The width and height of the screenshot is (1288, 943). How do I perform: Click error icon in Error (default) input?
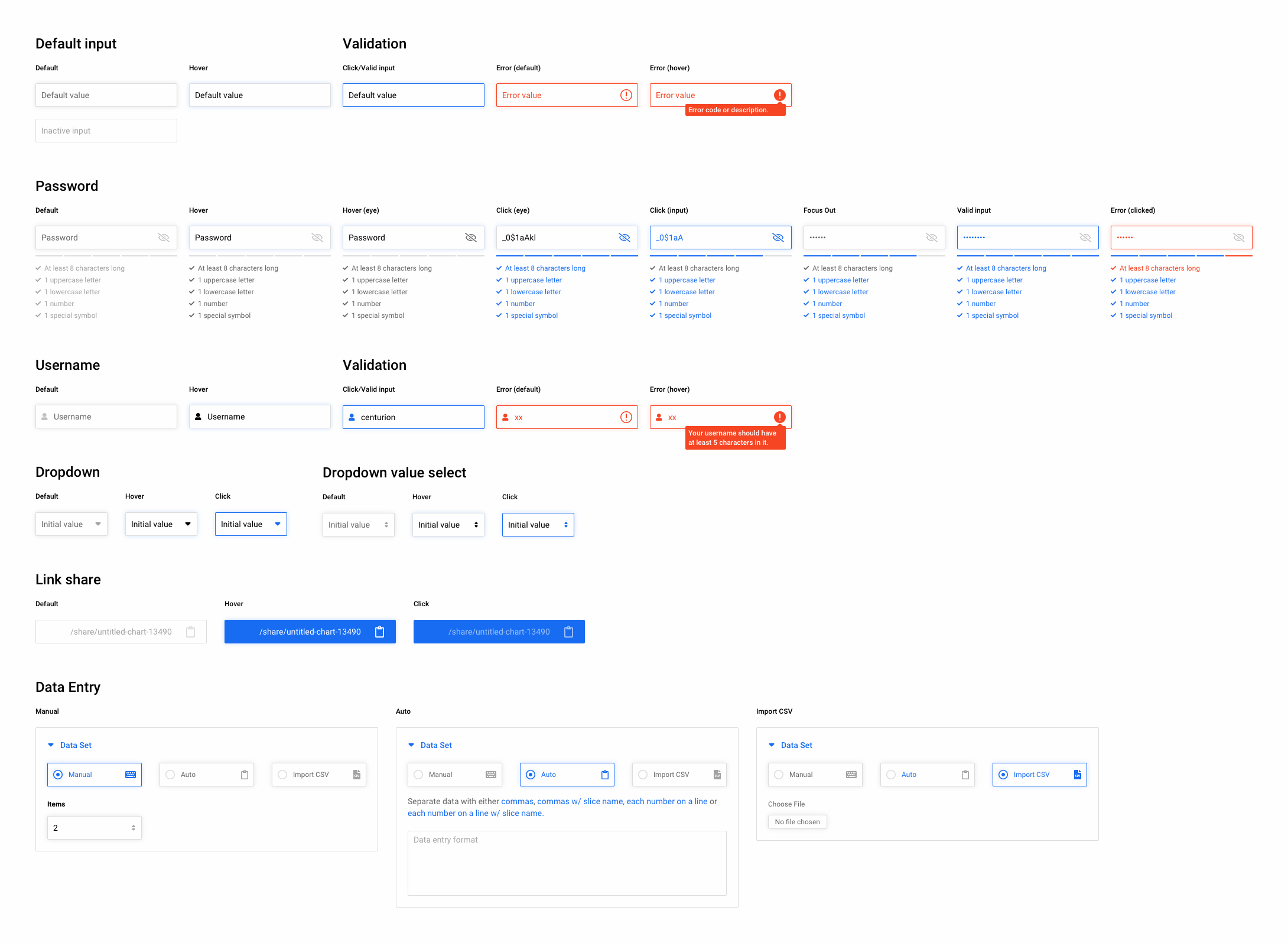coord(626,95)
